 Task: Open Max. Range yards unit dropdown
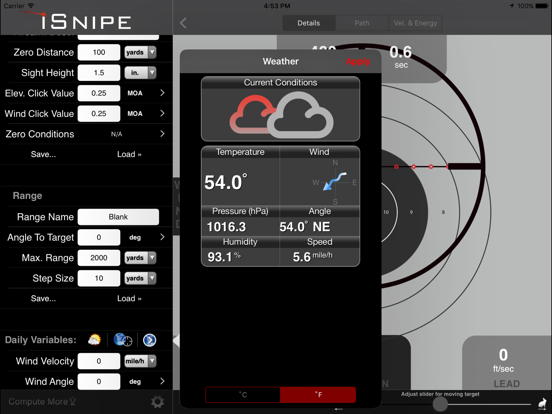140,258
